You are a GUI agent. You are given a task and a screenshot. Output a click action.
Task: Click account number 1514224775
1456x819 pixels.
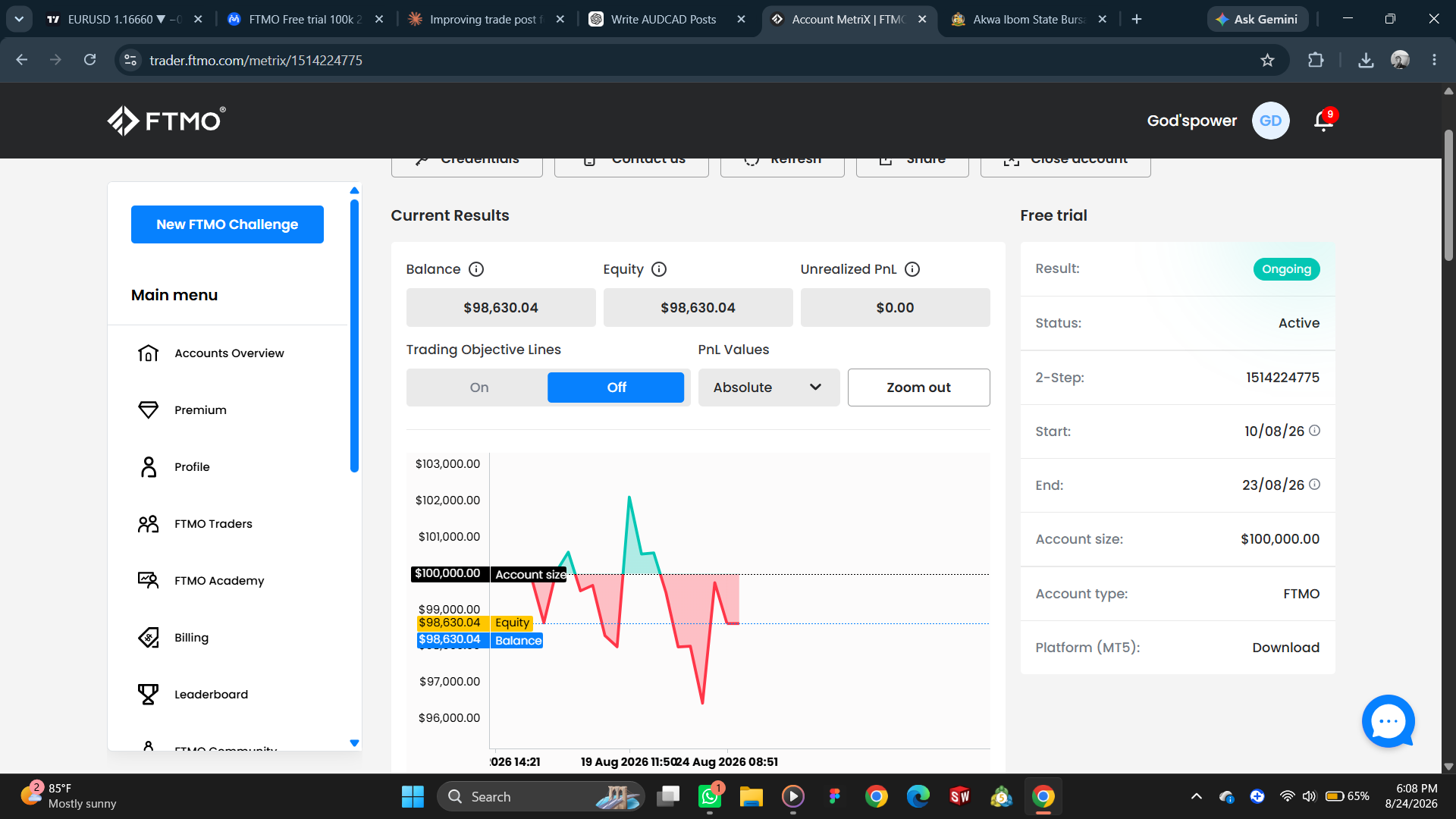coord(1282,378)
